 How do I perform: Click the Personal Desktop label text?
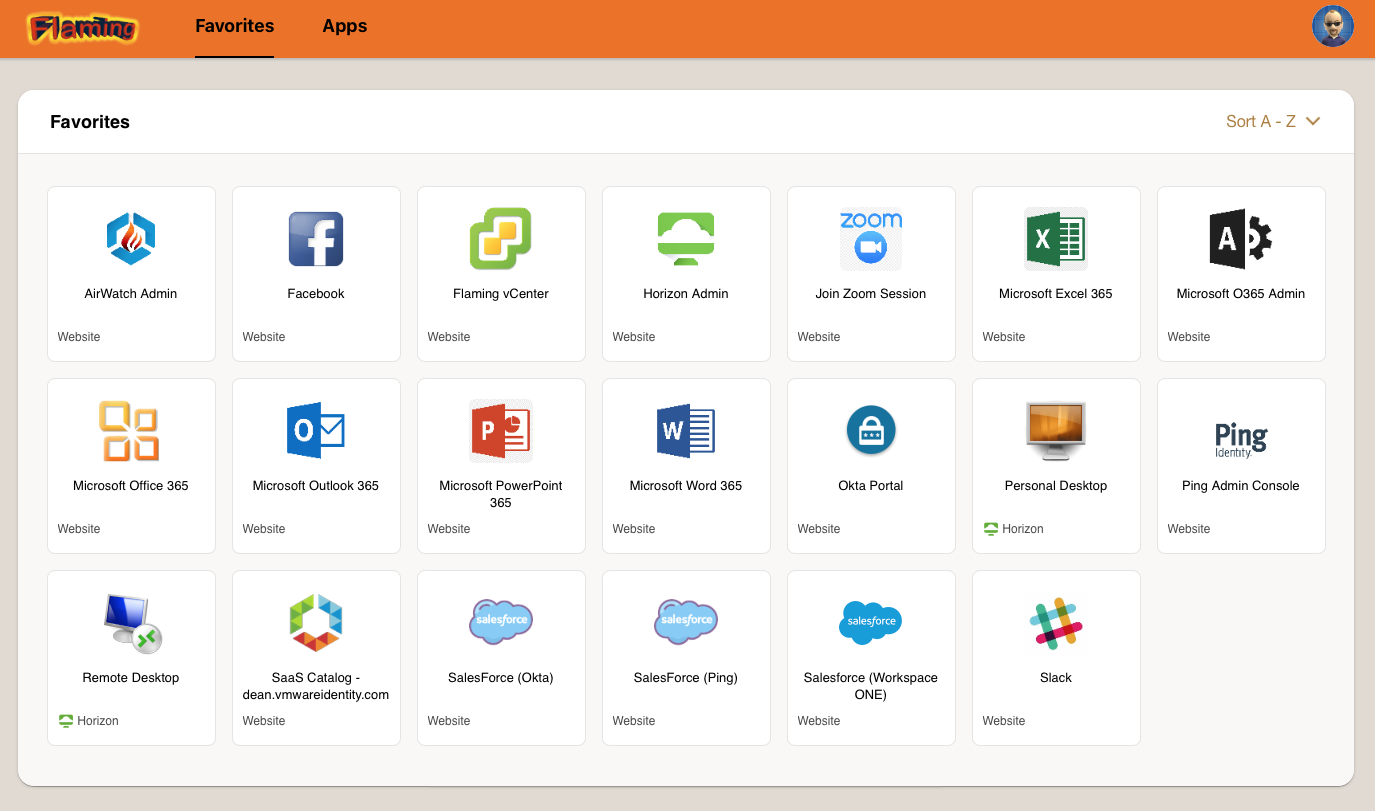click(x=1056, y=486)
